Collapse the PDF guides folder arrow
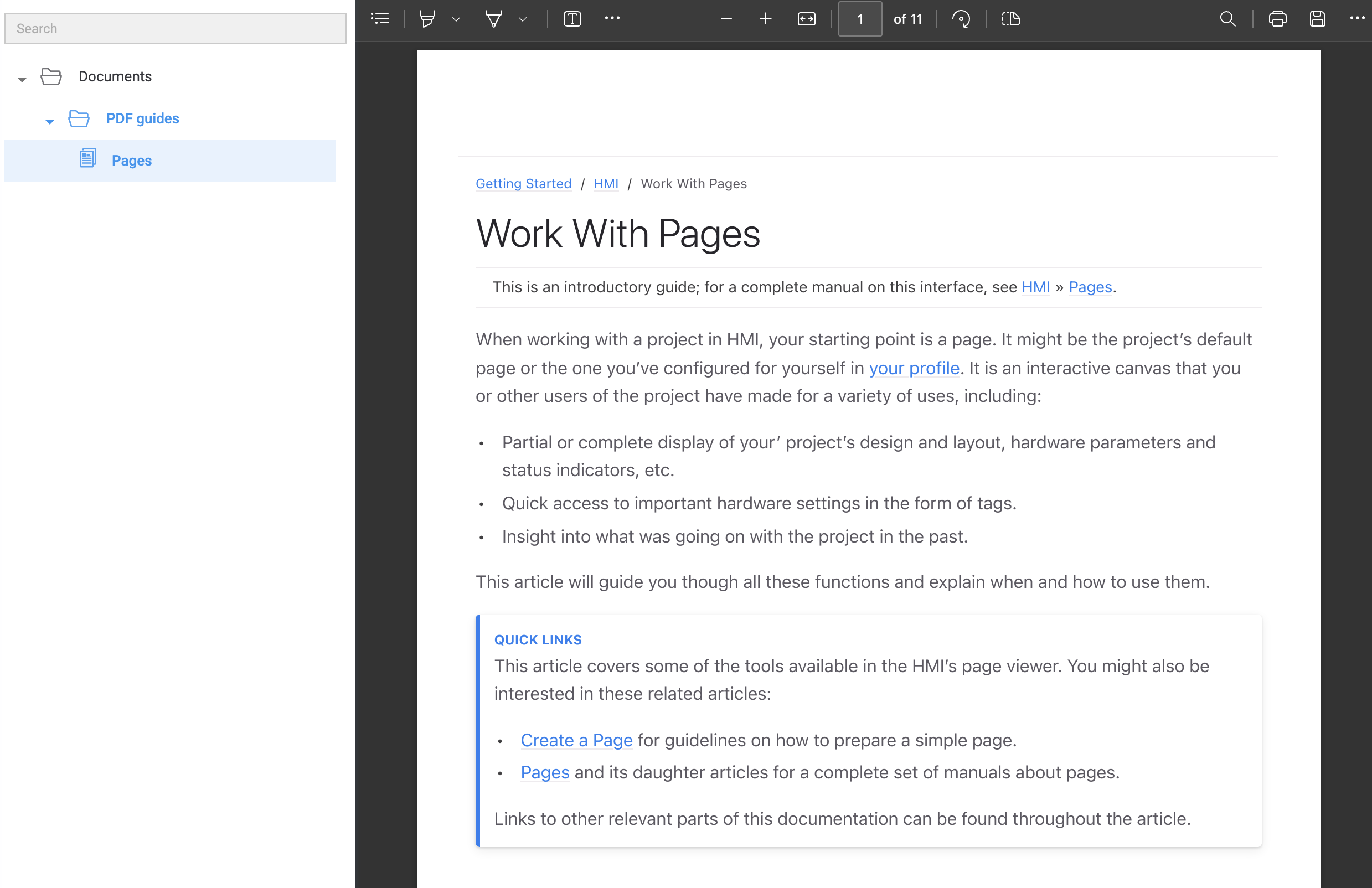The image size is (1372, 888). coord(50,122)
